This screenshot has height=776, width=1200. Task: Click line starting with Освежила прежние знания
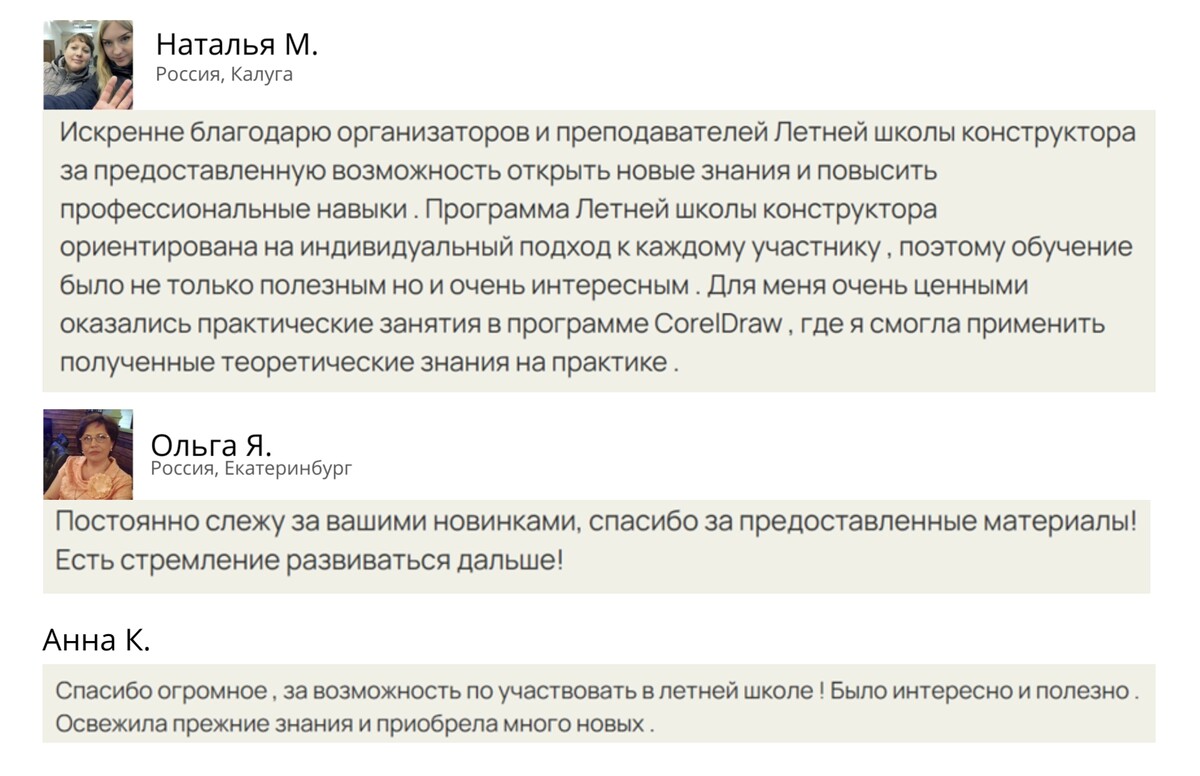(355, 722)
